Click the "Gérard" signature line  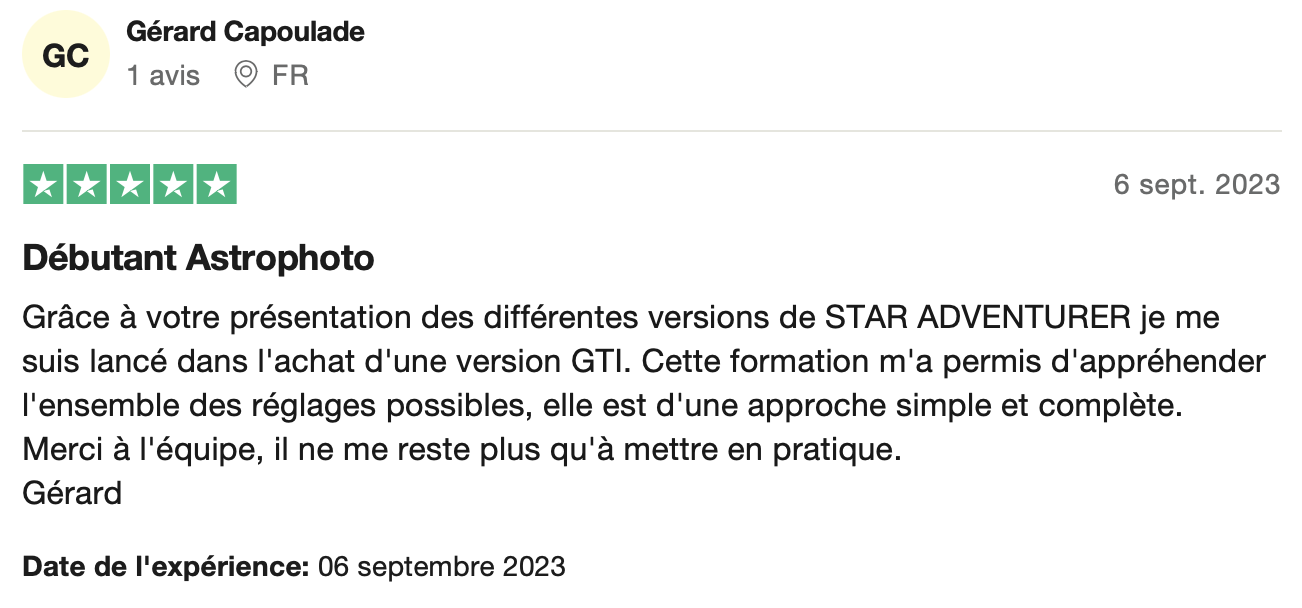(x=72, y=493)
